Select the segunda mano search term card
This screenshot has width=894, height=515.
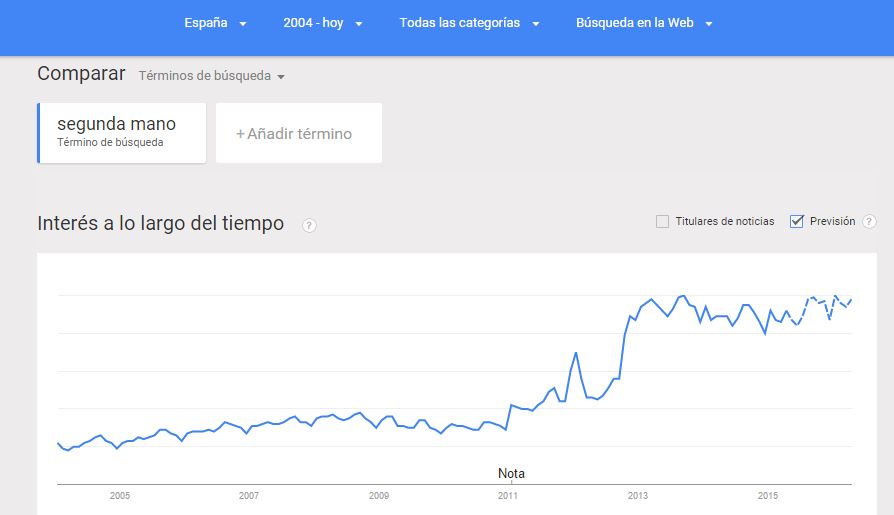tap(121, 133)
